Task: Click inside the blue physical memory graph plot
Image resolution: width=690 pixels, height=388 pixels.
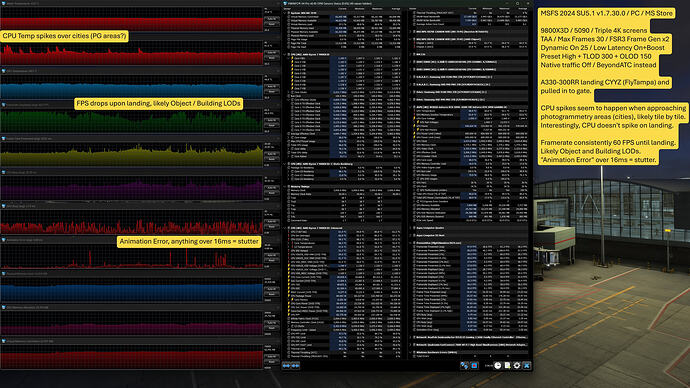Action: coord(131,289)
